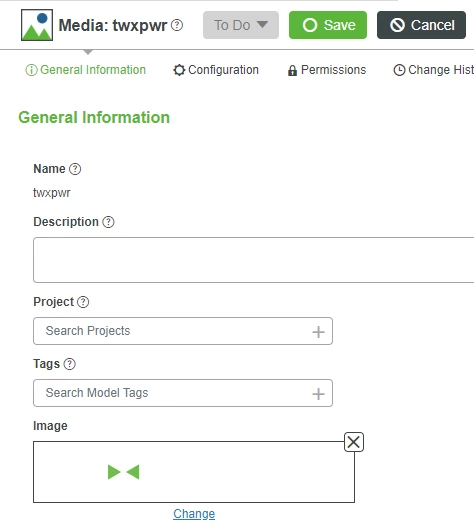Click the Change image link
Screen dimensions: 474x530
(x=194, y=513)
